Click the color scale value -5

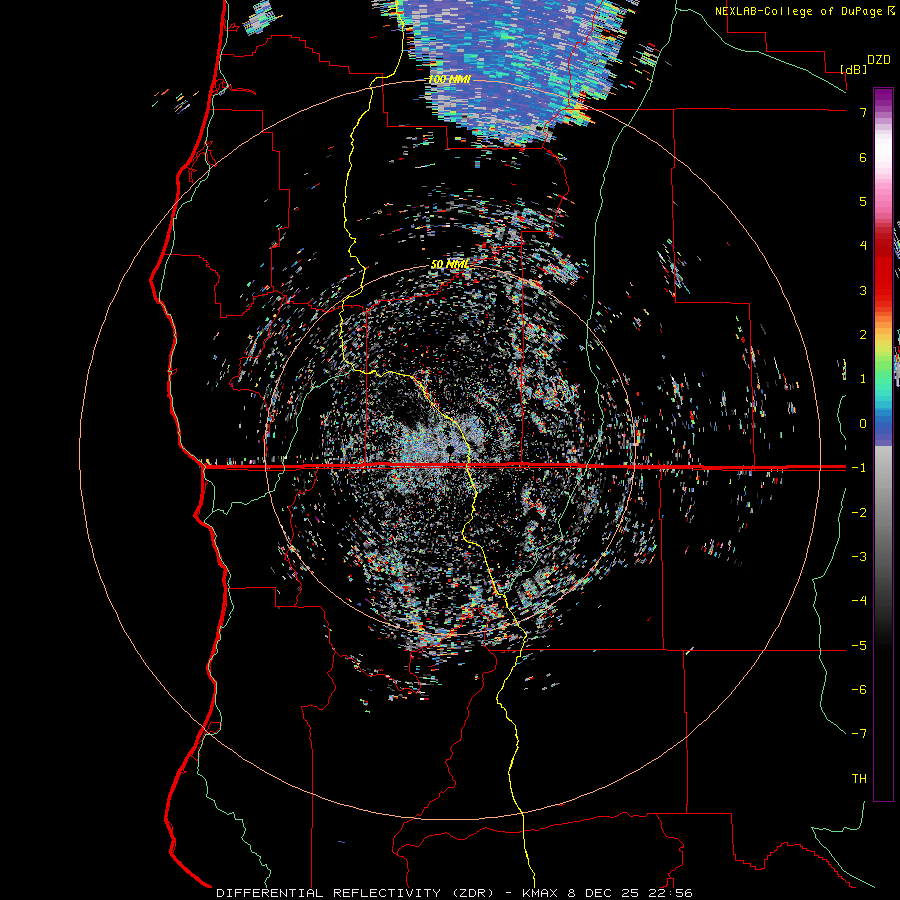click(859, 646)
